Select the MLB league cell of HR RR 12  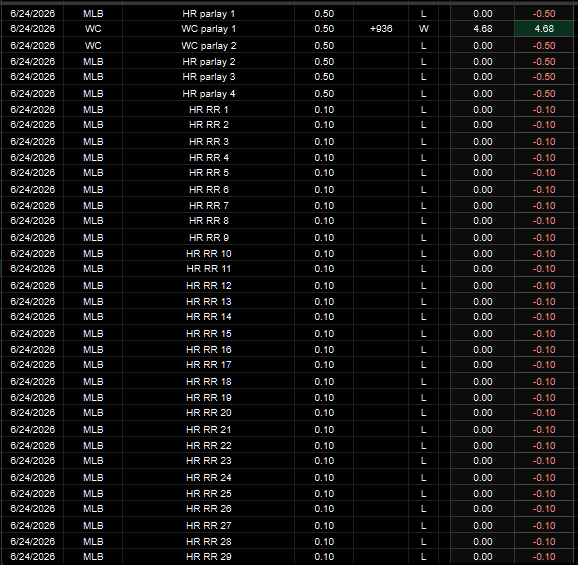[x=93, y=286]
